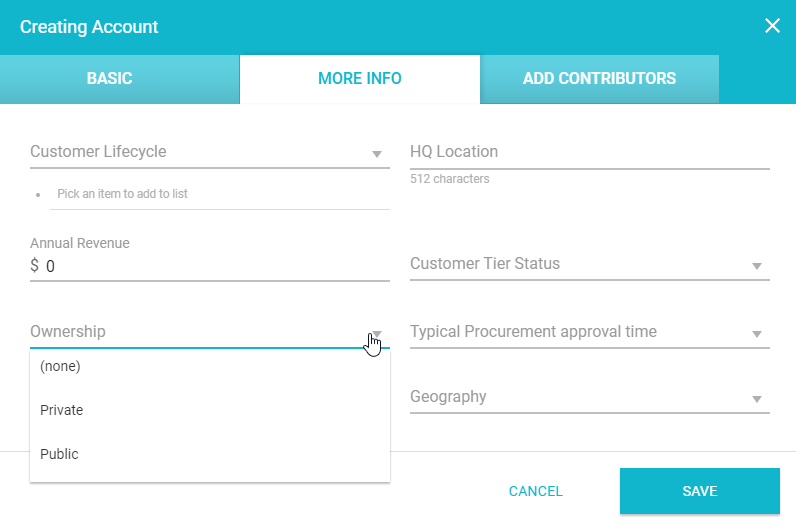Viewport: 796px width, 528px height.
Task: Click the Customer Tier Status arrow icon
Action: (x=757, y=266)
